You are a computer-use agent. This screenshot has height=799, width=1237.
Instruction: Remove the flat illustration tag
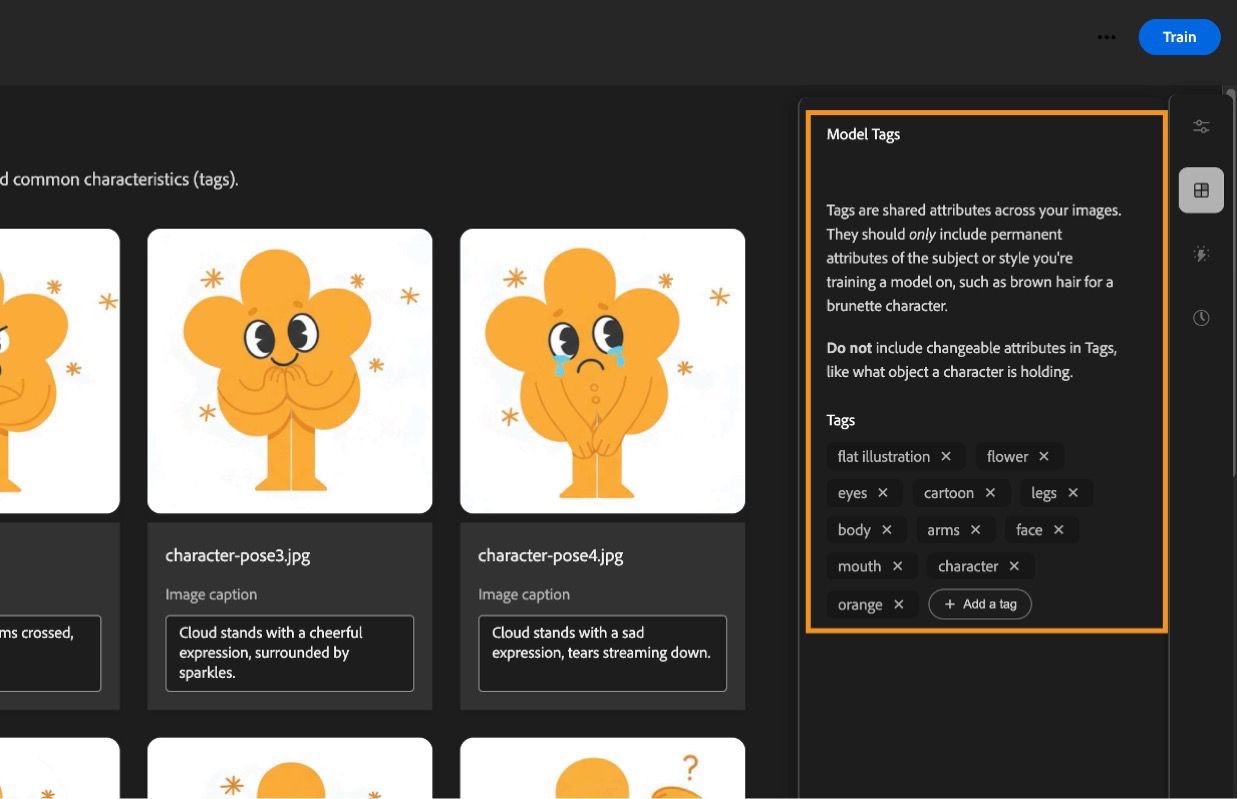click(x=946, y=456)
